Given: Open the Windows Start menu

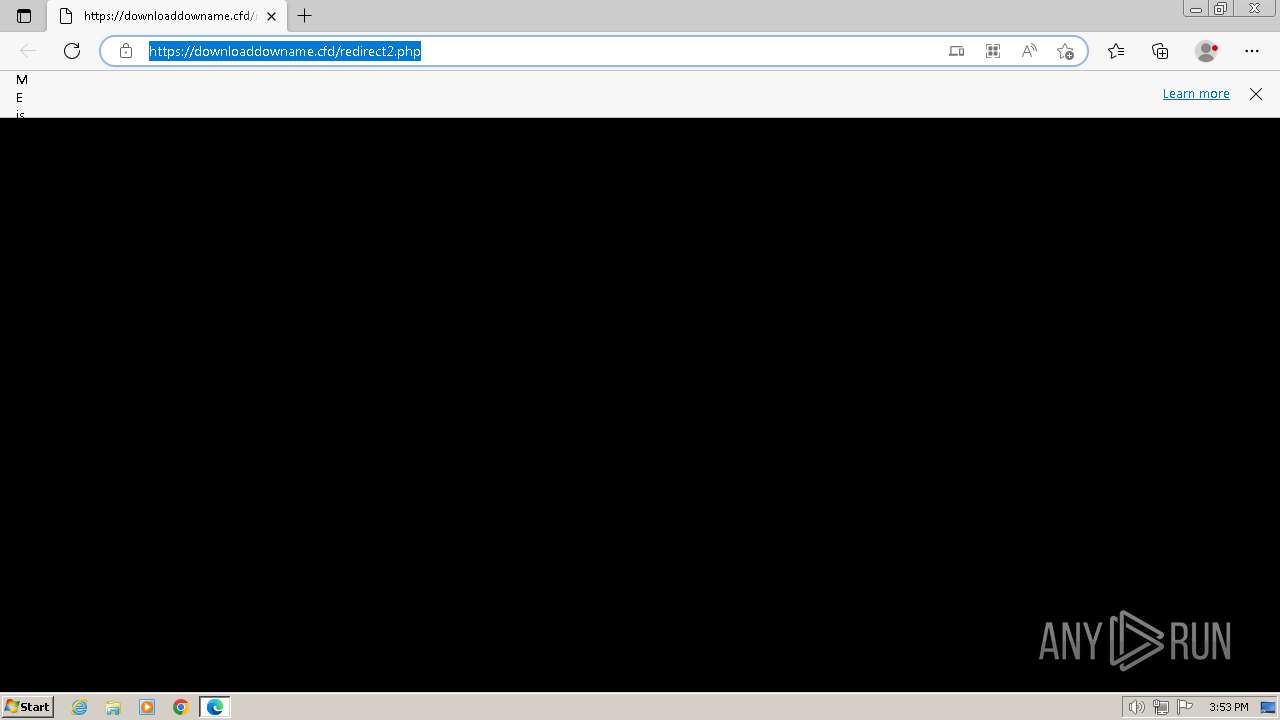Looking at the screenshot, I should pos(28,707).
